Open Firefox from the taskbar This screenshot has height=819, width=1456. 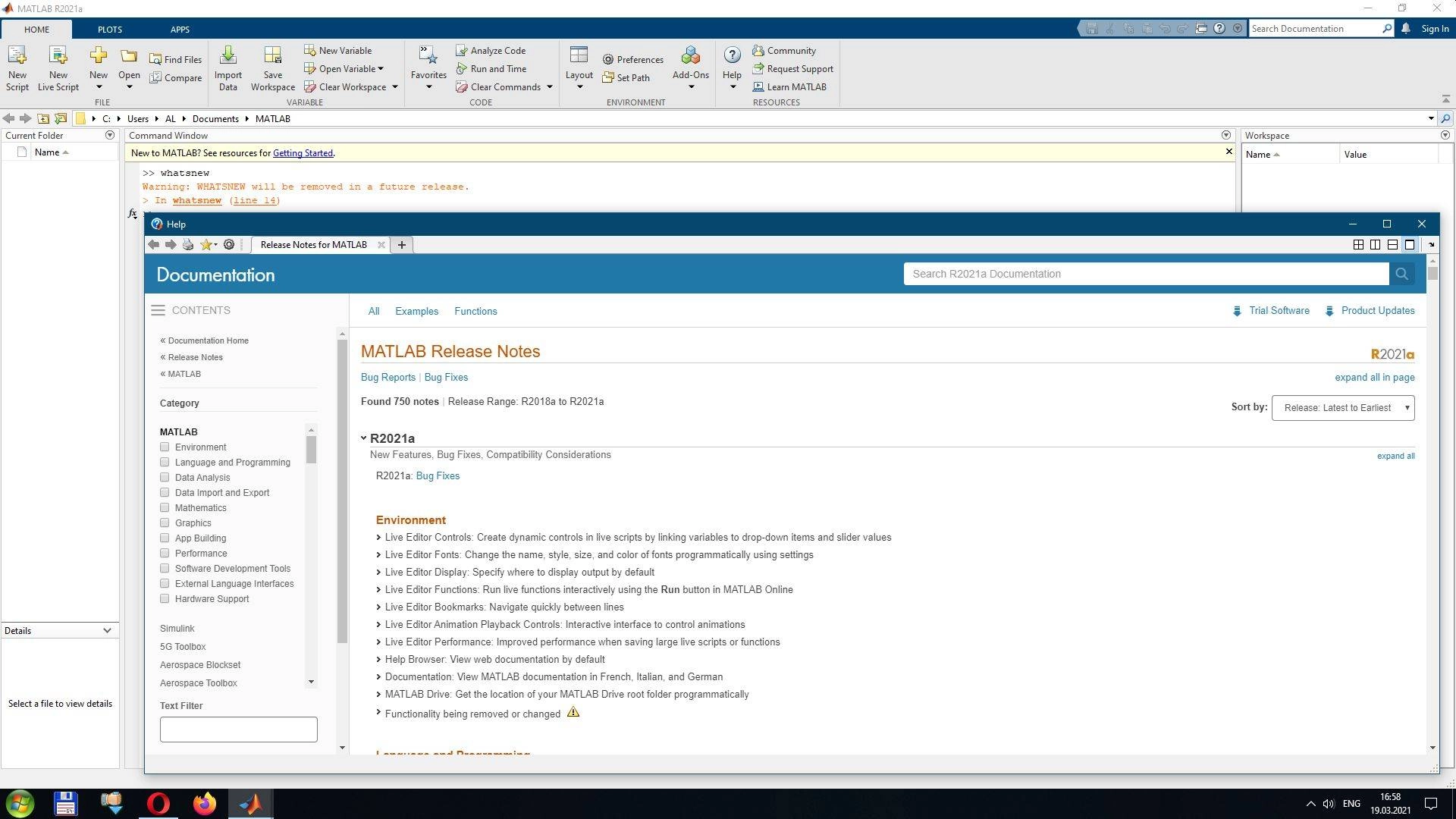click(204, 804)
